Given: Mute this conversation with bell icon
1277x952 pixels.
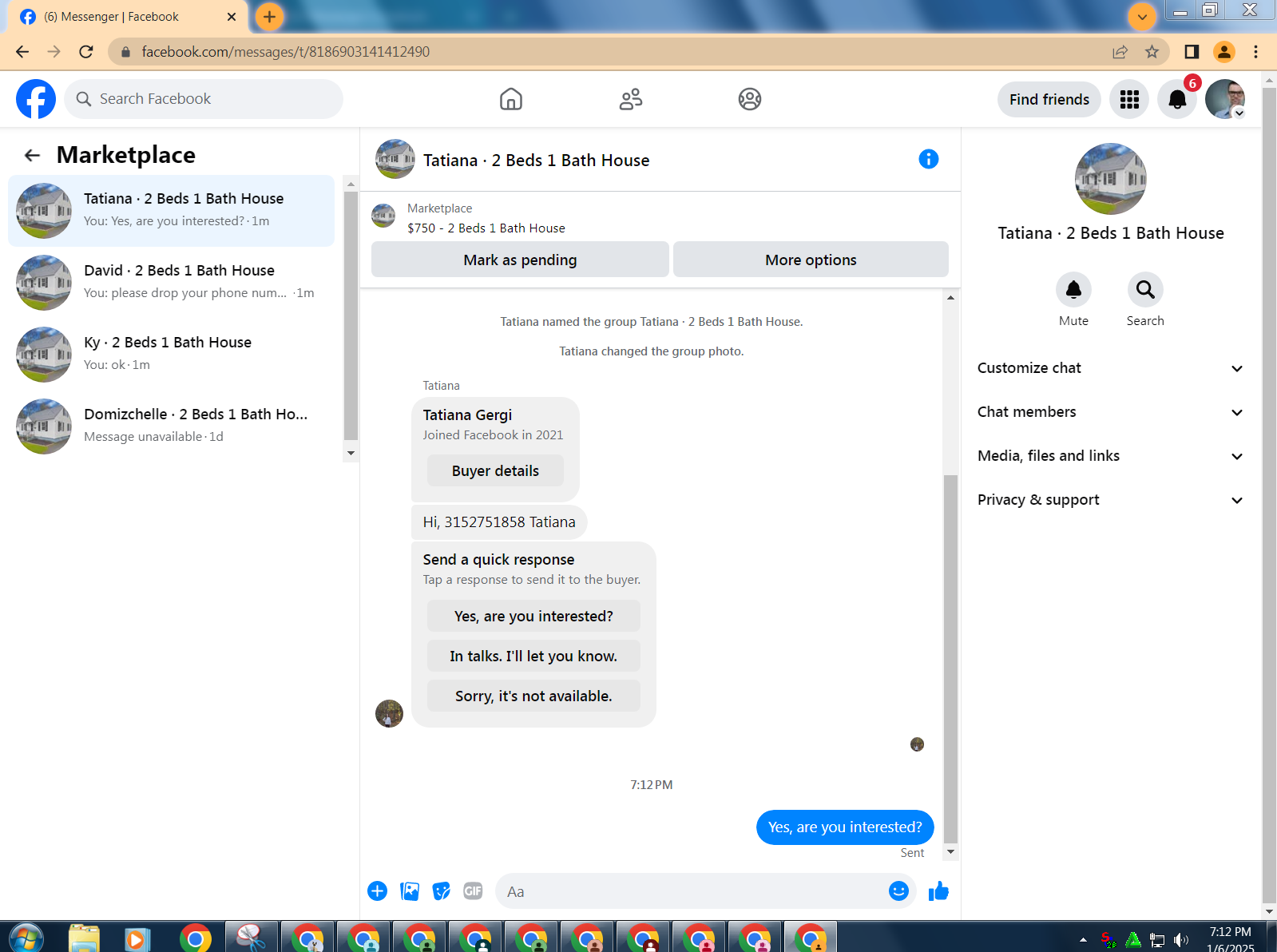Looking at the screenshot, I should [1073, 290].
